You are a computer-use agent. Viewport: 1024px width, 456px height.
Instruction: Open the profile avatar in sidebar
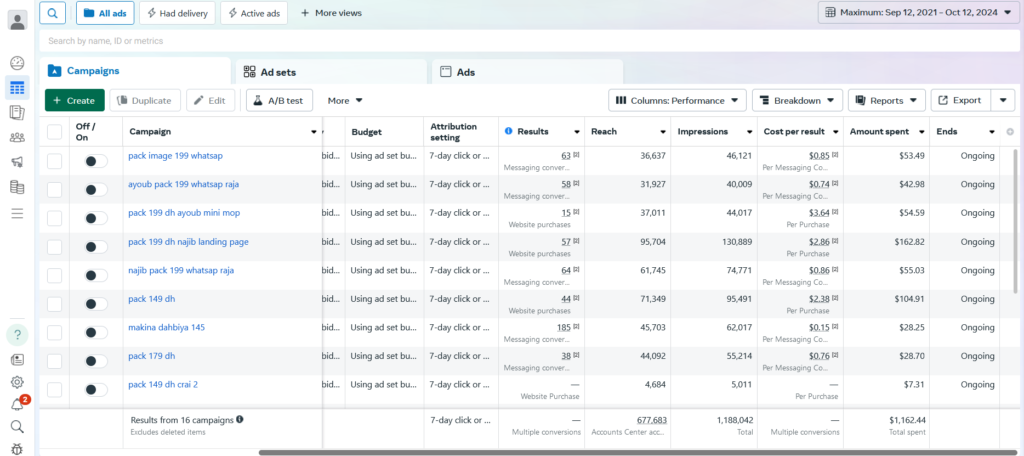[x=18, y=20]
